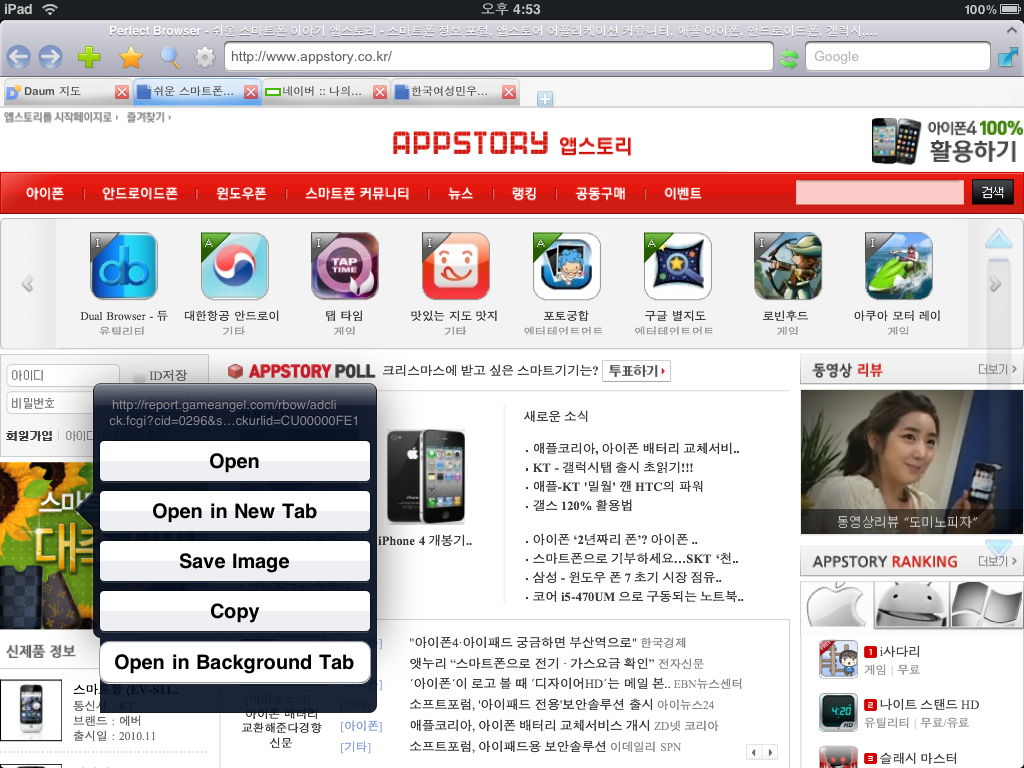Click the Google search field
The width and height of the screenshot is (1024, 768).
(897, 57)
